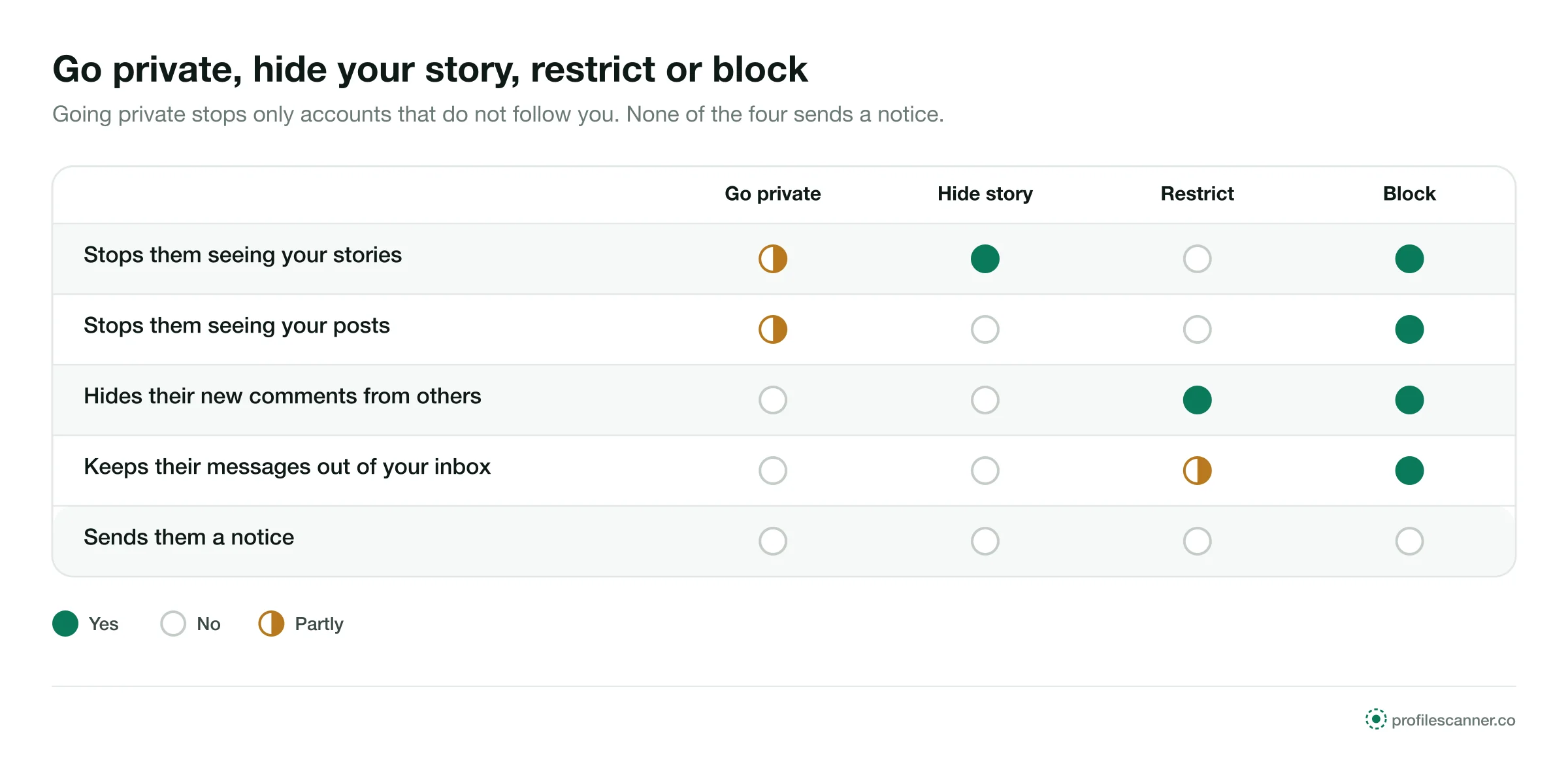Screen dimensions: 1568x783
Task: Click the Yes dot for Block posts
Action: pos(1410,329)
